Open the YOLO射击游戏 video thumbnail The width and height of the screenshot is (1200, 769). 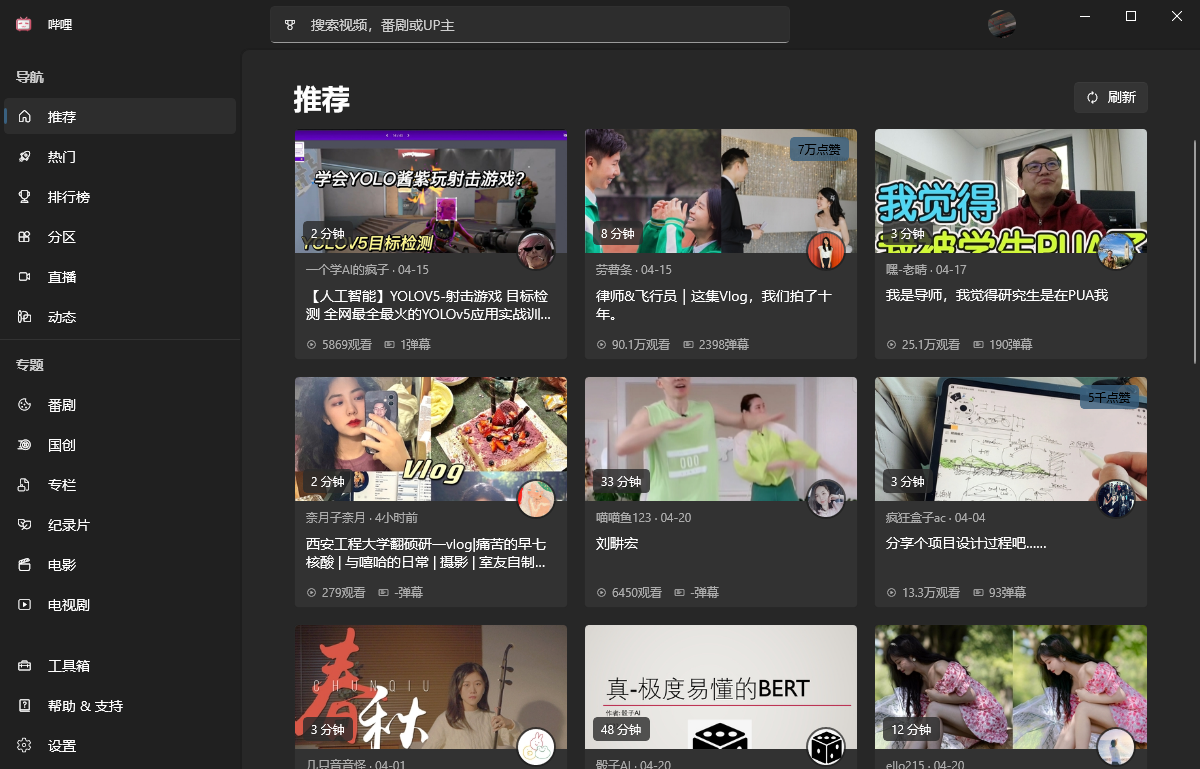coord(431,191)
